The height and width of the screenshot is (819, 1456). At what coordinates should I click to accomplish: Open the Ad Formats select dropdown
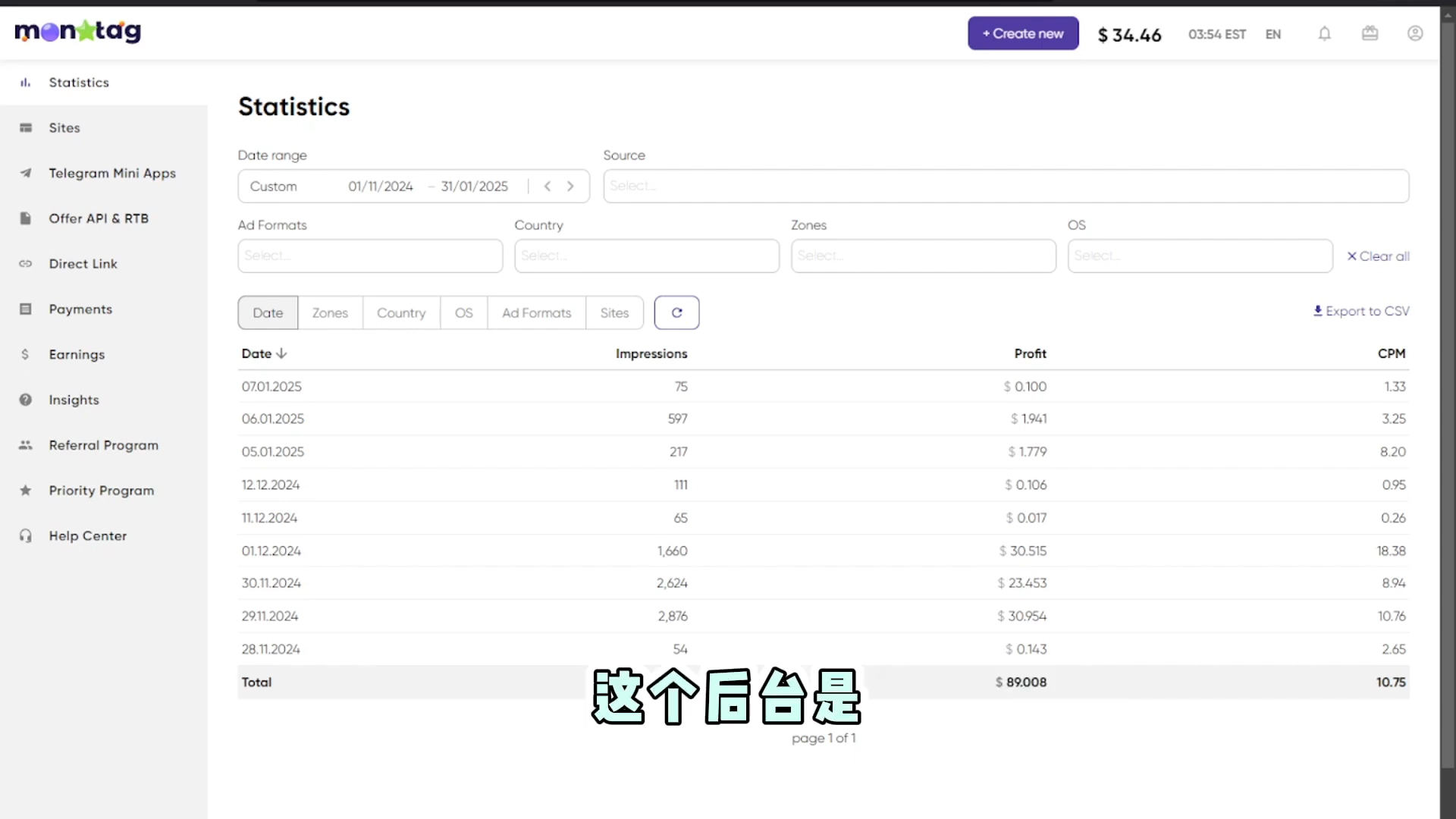370,256
